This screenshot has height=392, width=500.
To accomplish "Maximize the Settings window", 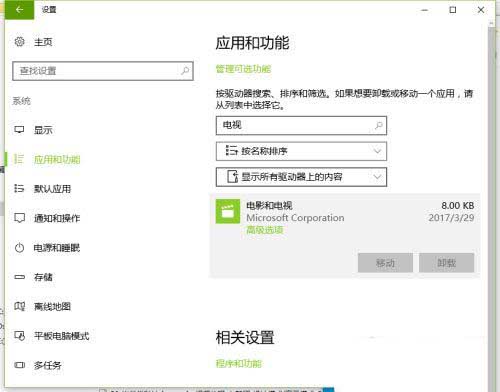I will click(453, 10).
